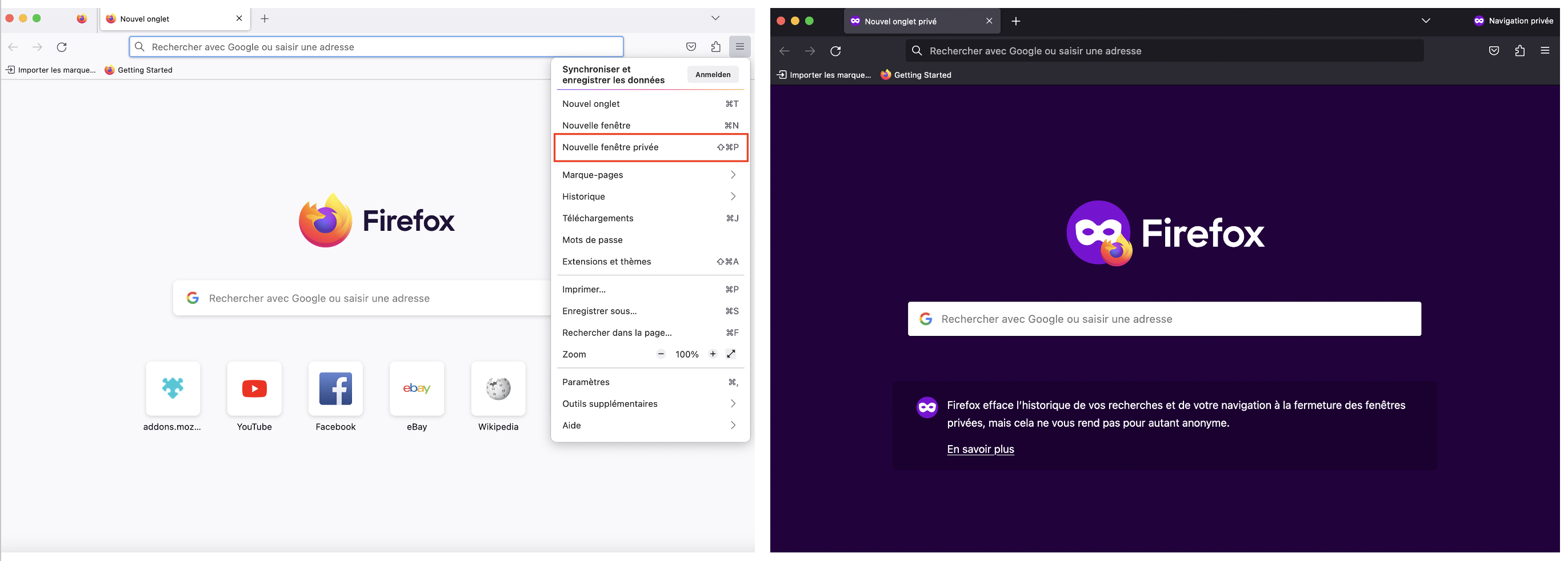The image size is (1568, 561).
Task: Go back in the private window
Action: [x=785, y=51]
